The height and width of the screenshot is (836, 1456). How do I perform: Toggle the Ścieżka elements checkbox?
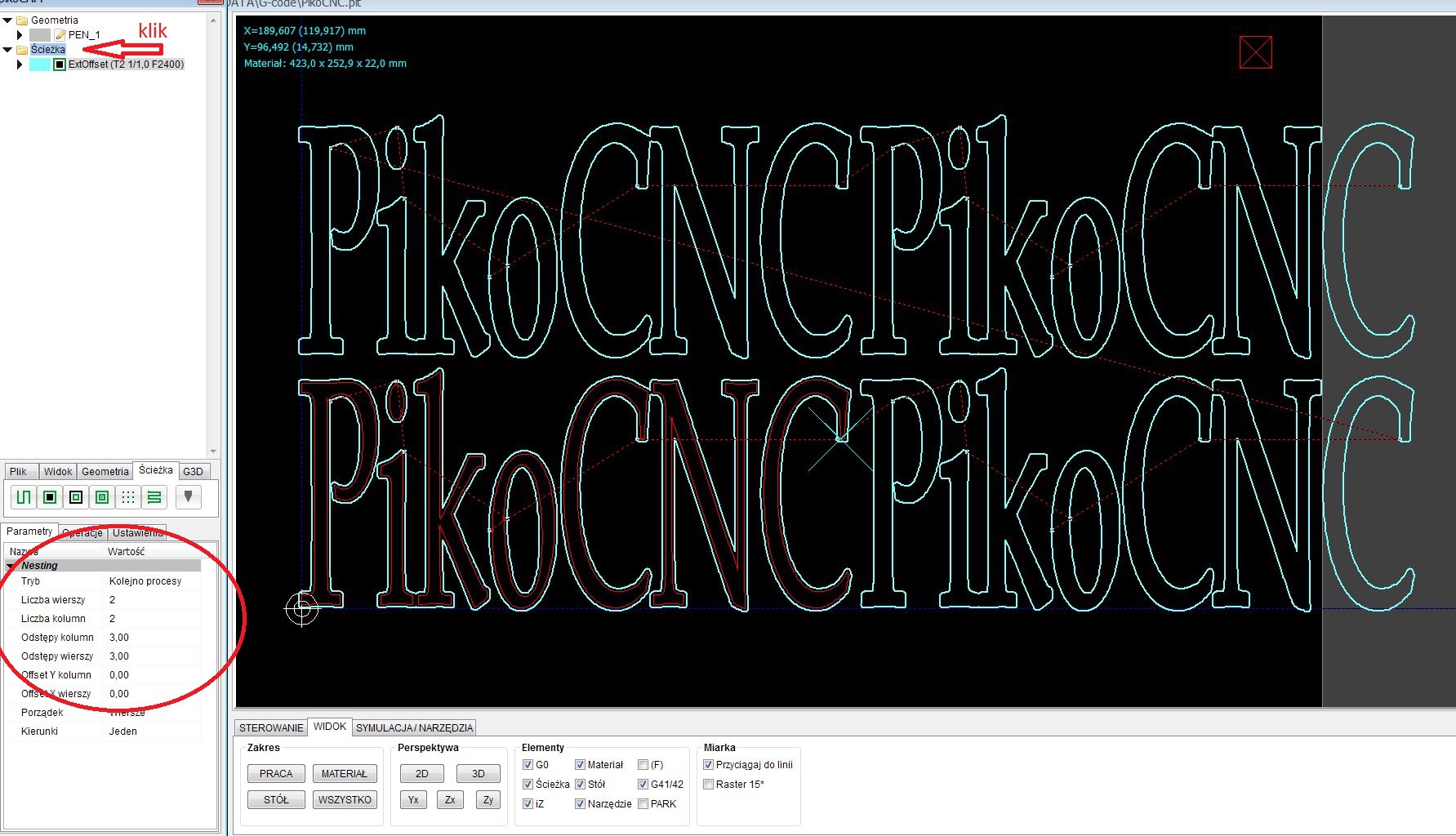click(x=528, y=785)
